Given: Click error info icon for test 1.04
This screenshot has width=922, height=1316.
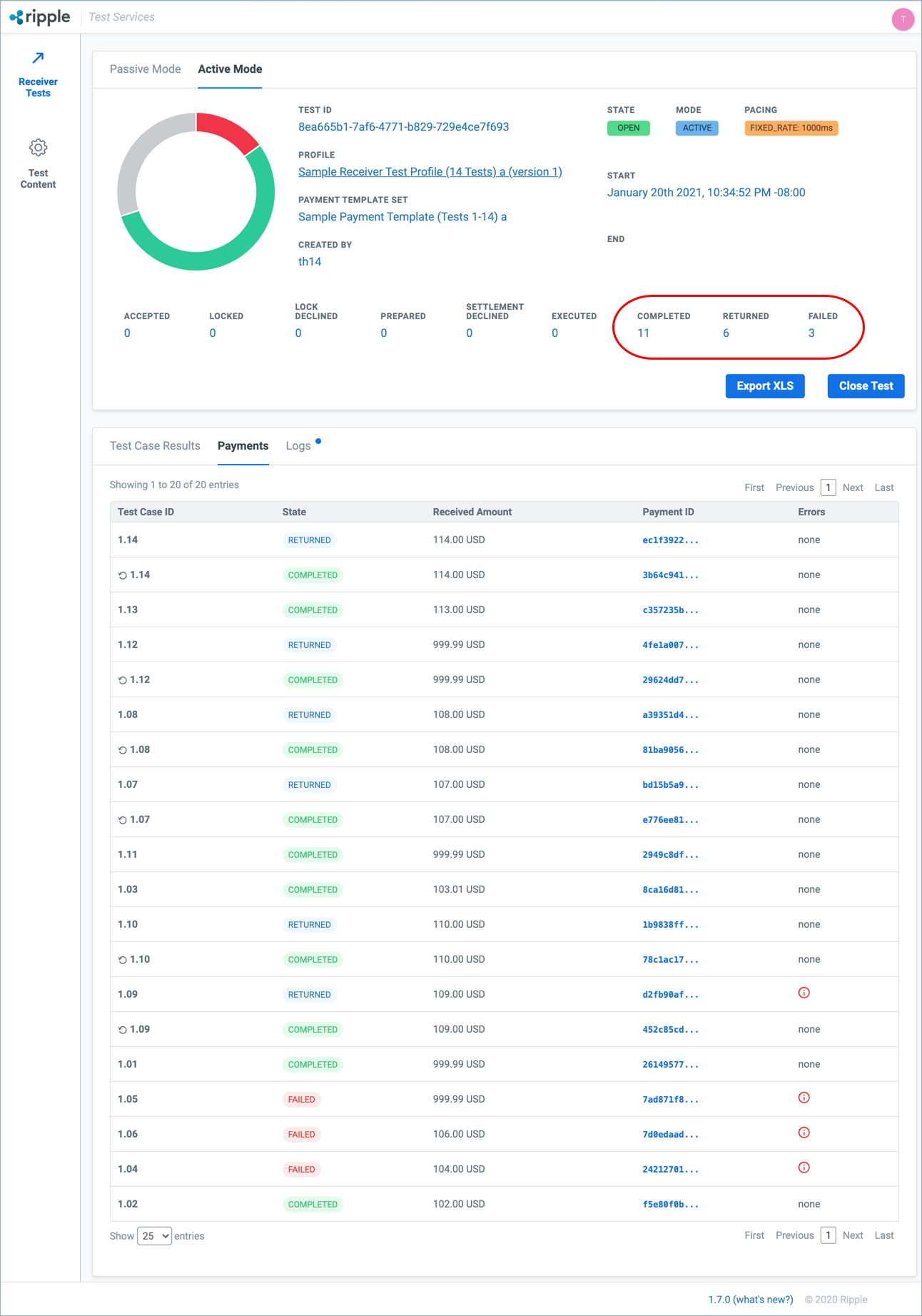Looking at the screenshot, I should point(804,1168).
